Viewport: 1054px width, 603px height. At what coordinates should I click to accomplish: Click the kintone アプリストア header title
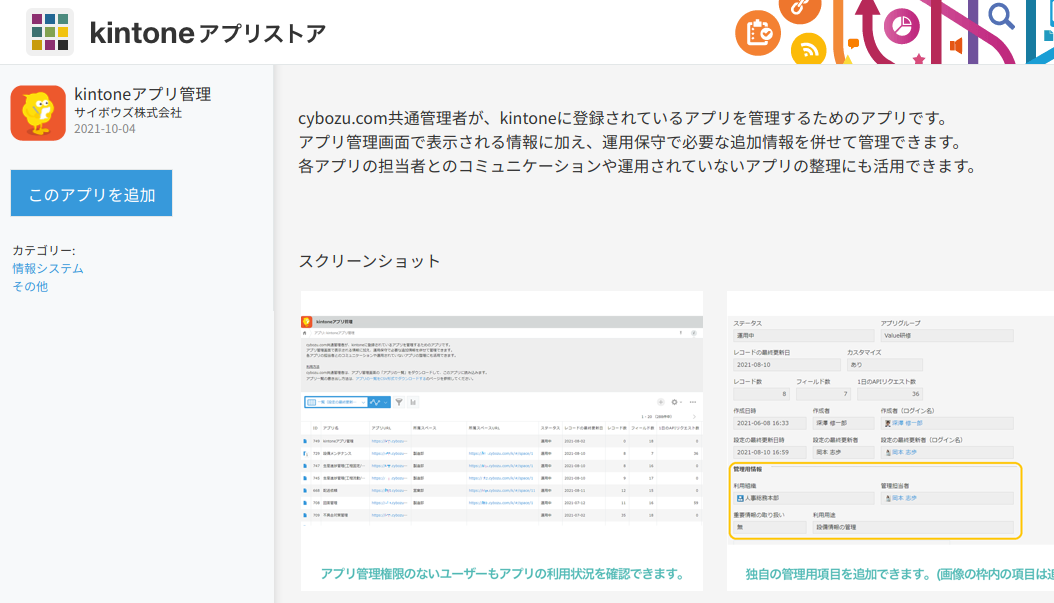click(208, 33)
